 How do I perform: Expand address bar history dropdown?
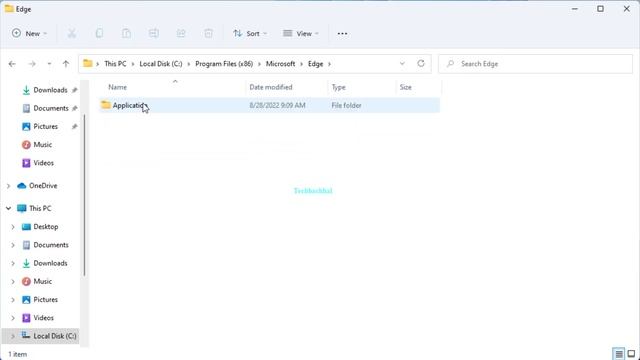(x=402, y=64)
